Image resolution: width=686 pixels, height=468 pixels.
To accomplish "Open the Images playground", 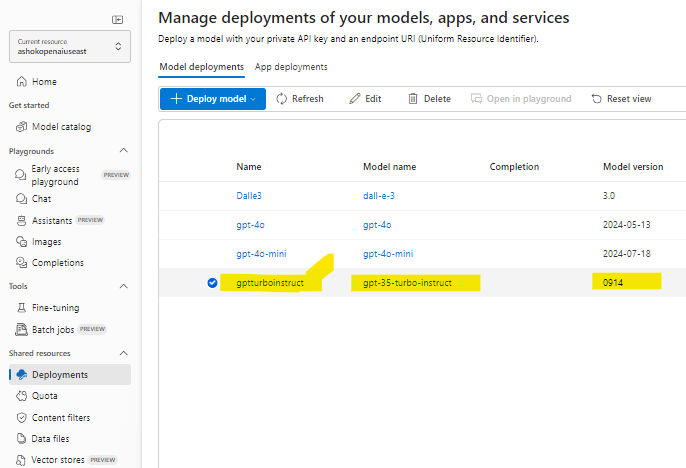I will [x=38, y=241].
